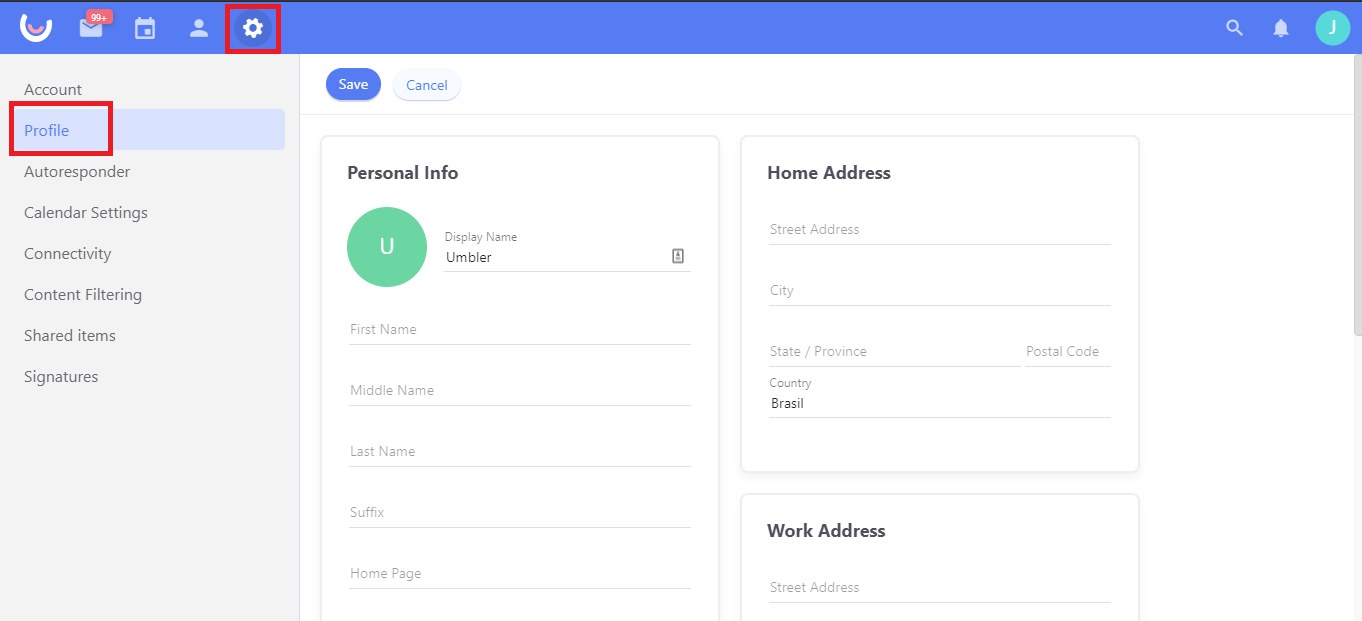Open the mail inbox icon

91,28
